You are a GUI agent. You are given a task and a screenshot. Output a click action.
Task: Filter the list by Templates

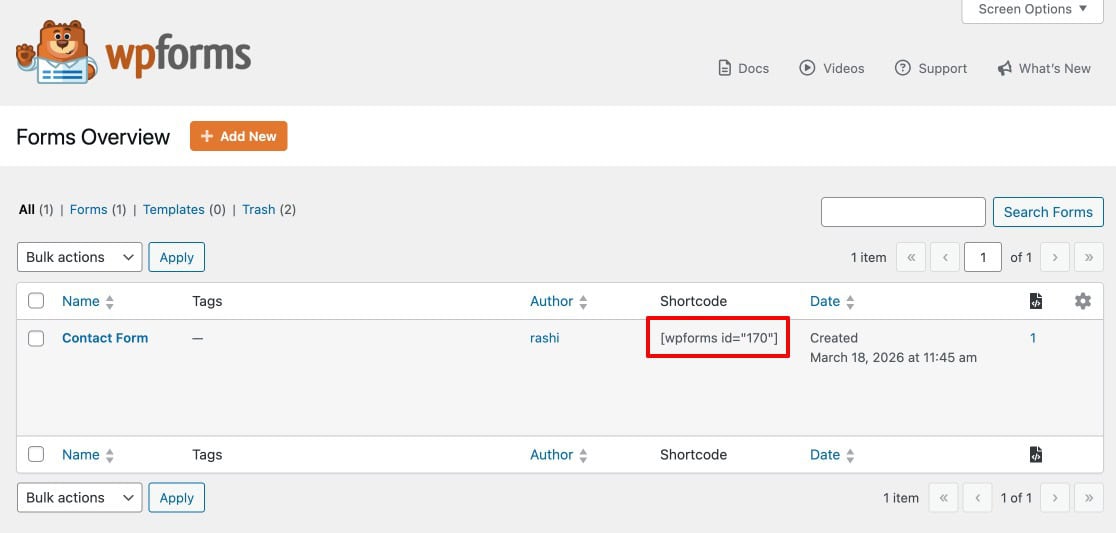point(174,209)
